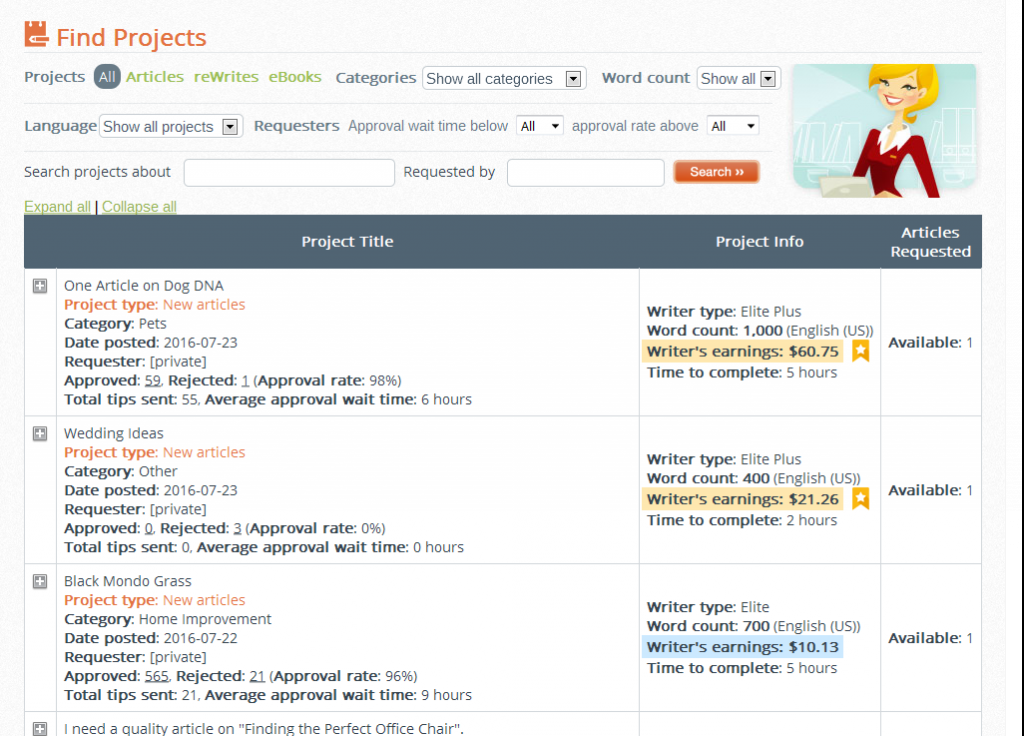Click into the "Search projects about" field
The image size is (1024, 736).
click(x=288, y=172)
